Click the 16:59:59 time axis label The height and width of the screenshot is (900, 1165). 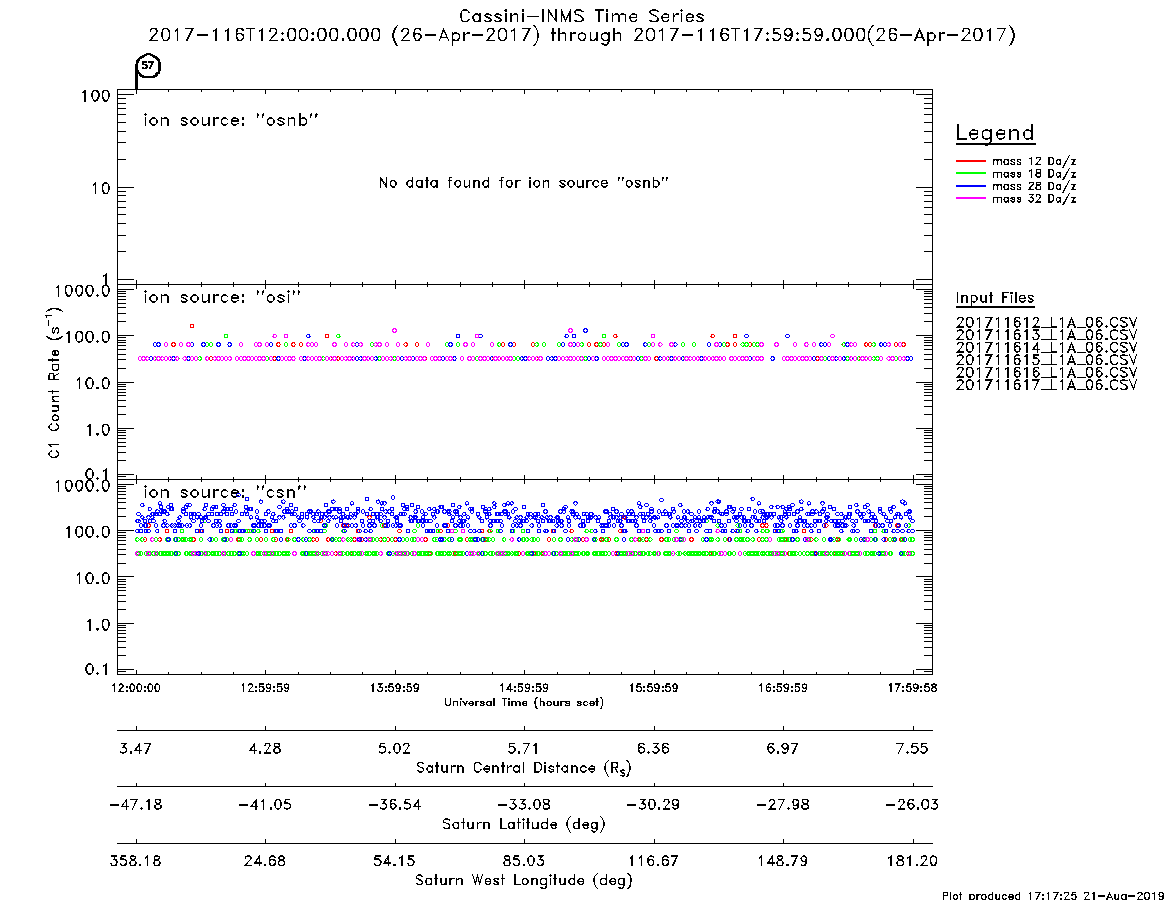782,688
